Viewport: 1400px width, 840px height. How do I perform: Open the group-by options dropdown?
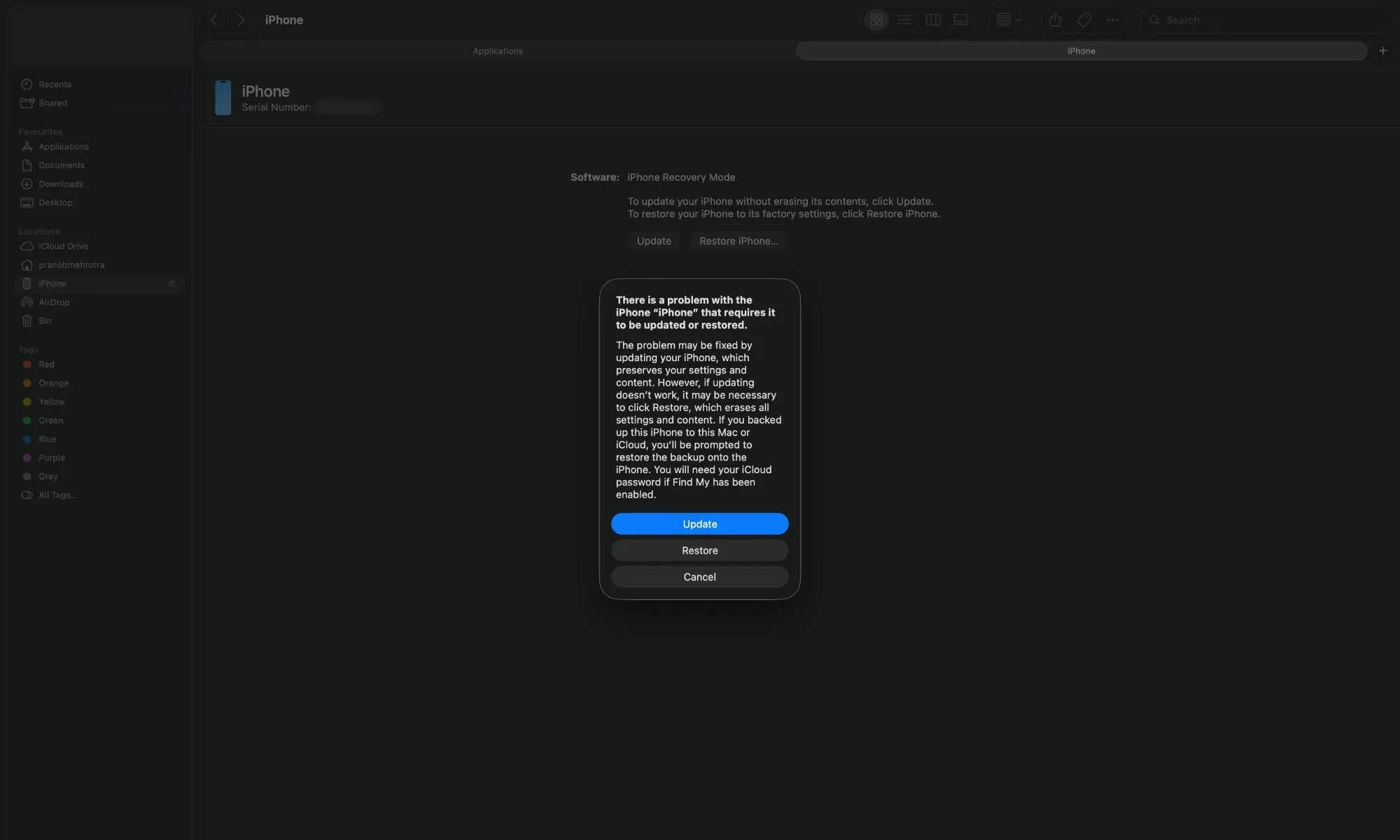pyautogui.click(x=1008, y=20)
